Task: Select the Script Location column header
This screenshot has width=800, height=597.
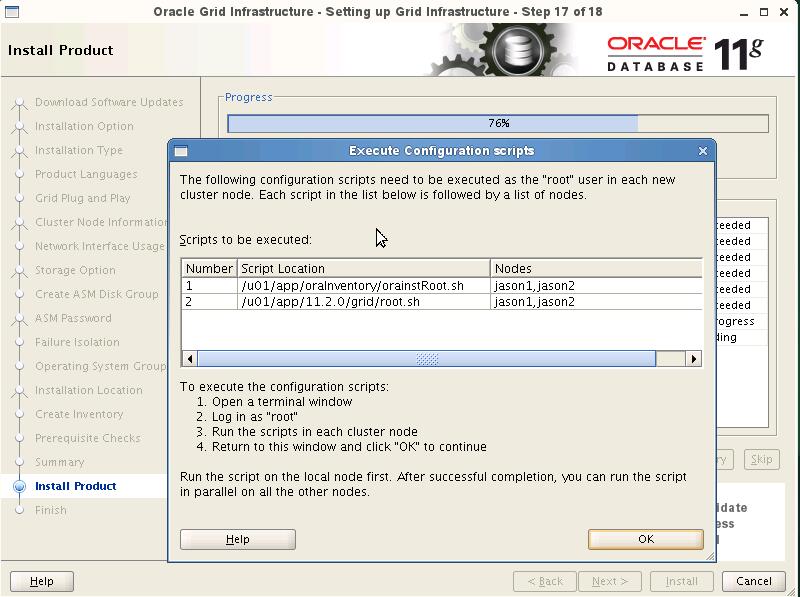Action: coord(363,268)
